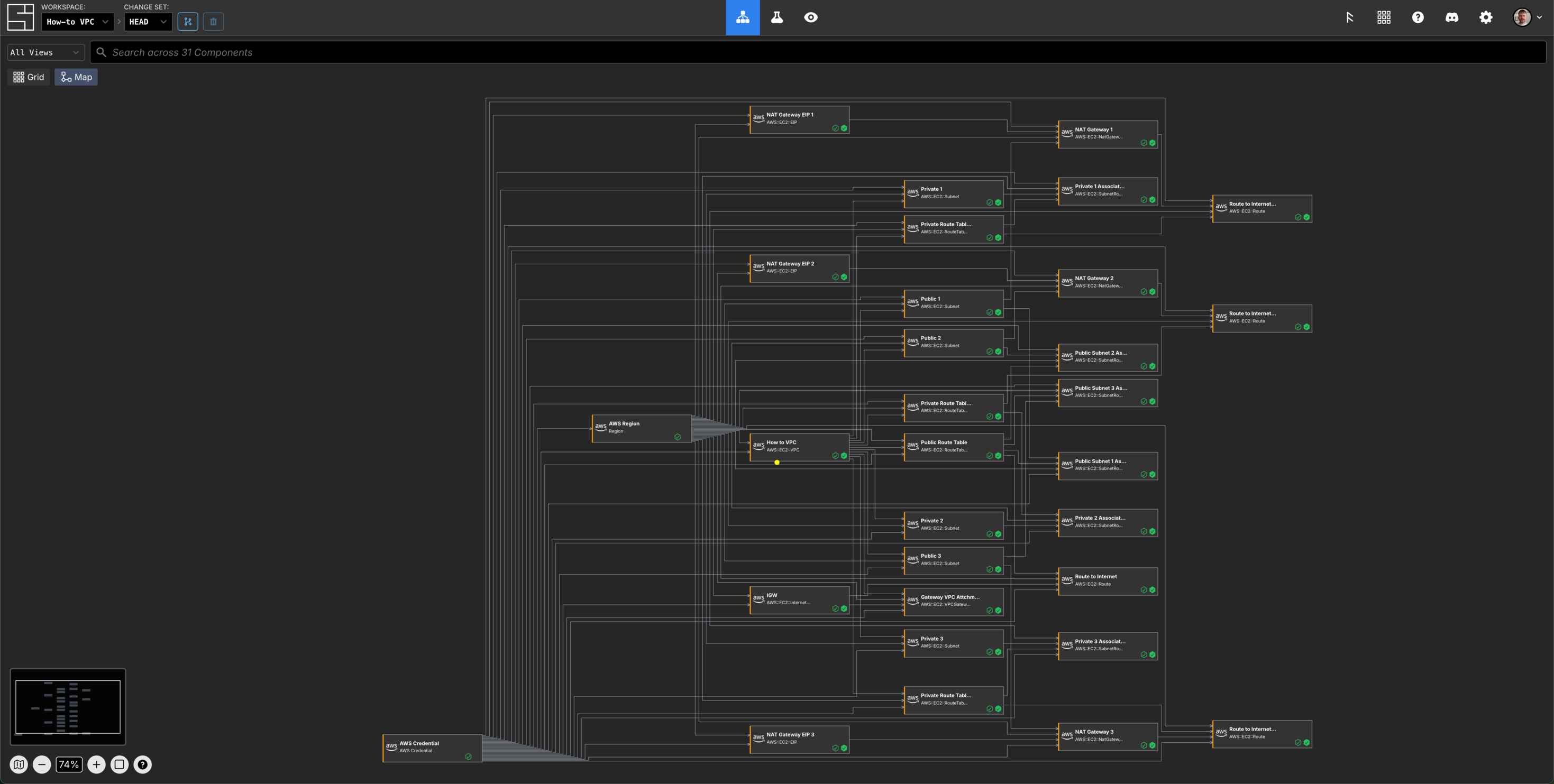This screenshot has height=784, width=1554.
Task: Select the Private 1 Associat... node
Action: pos(1108,191)
